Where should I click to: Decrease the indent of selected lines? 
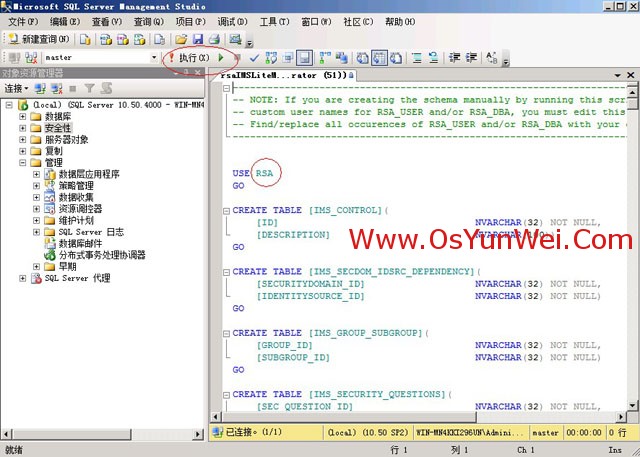455,58
